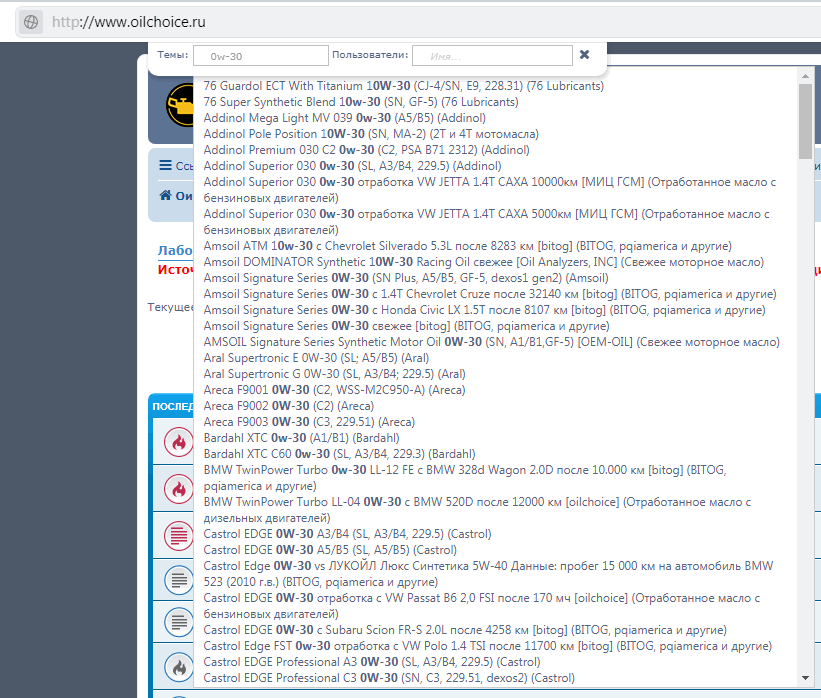Image resolution: width=821 pixels, height=698 pixels.
Task: Select Addinol Pole Position 10W-30
Action: tap(371, 134)
